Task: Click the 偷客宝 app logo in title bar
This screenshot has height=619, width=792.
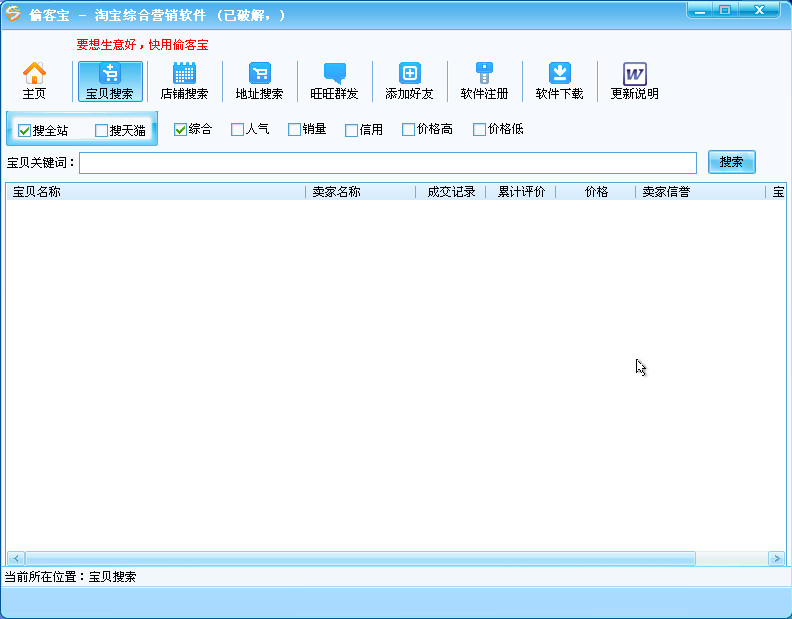Action: [x=13, y=14]
